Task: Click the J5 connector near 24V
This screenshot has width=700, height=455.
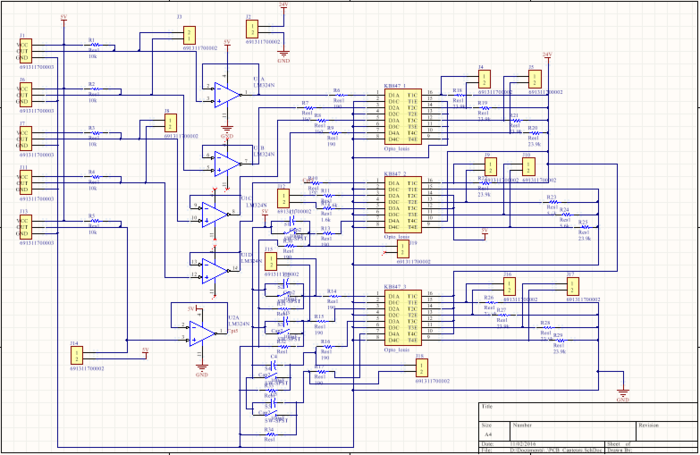Action: [x=534, y=79]
